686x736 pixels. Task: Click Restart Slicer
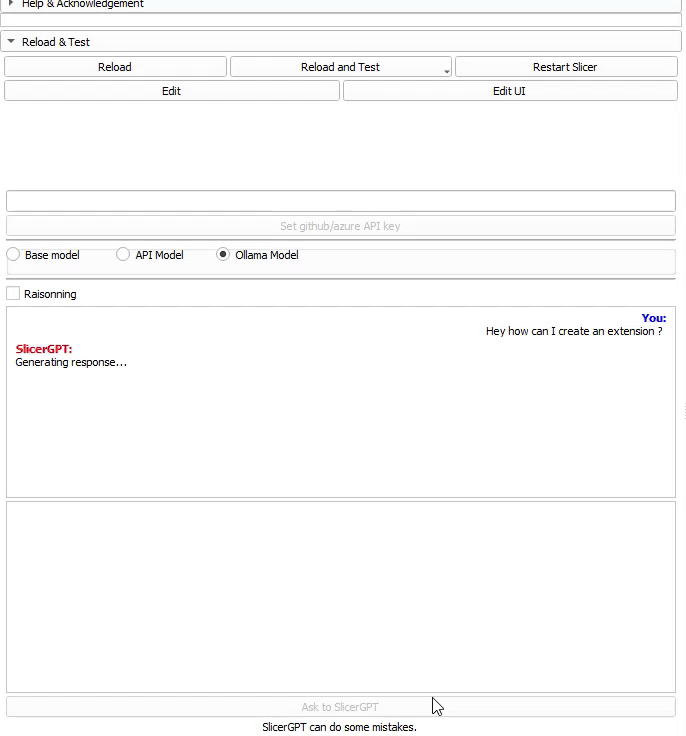coord(565,67)
